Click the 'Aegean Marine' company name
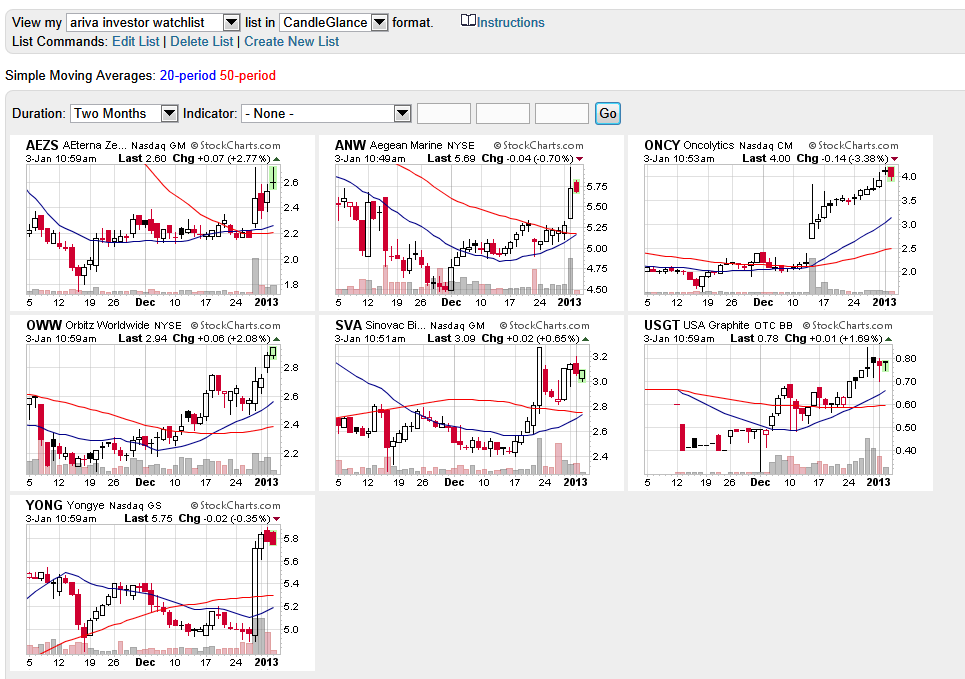 coord(406,145)
